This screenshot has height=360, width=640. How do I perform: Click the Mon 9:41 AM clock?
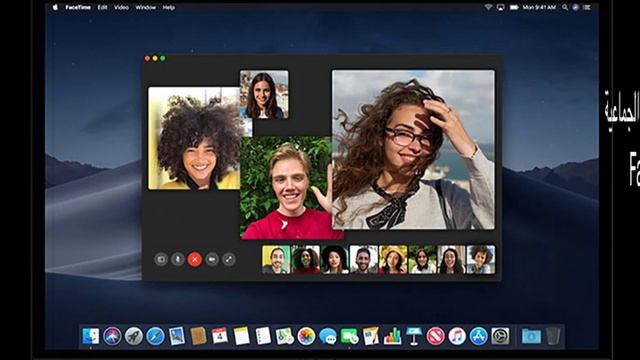(x=539, y=7)
